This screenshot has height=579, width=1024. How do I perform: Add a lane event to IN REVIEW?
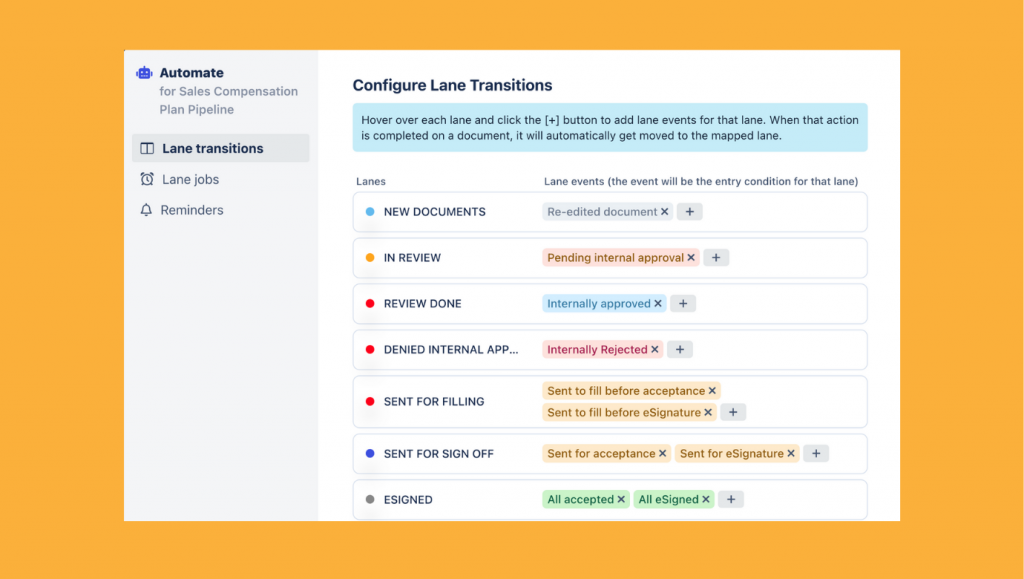click(x=716, y=257)
